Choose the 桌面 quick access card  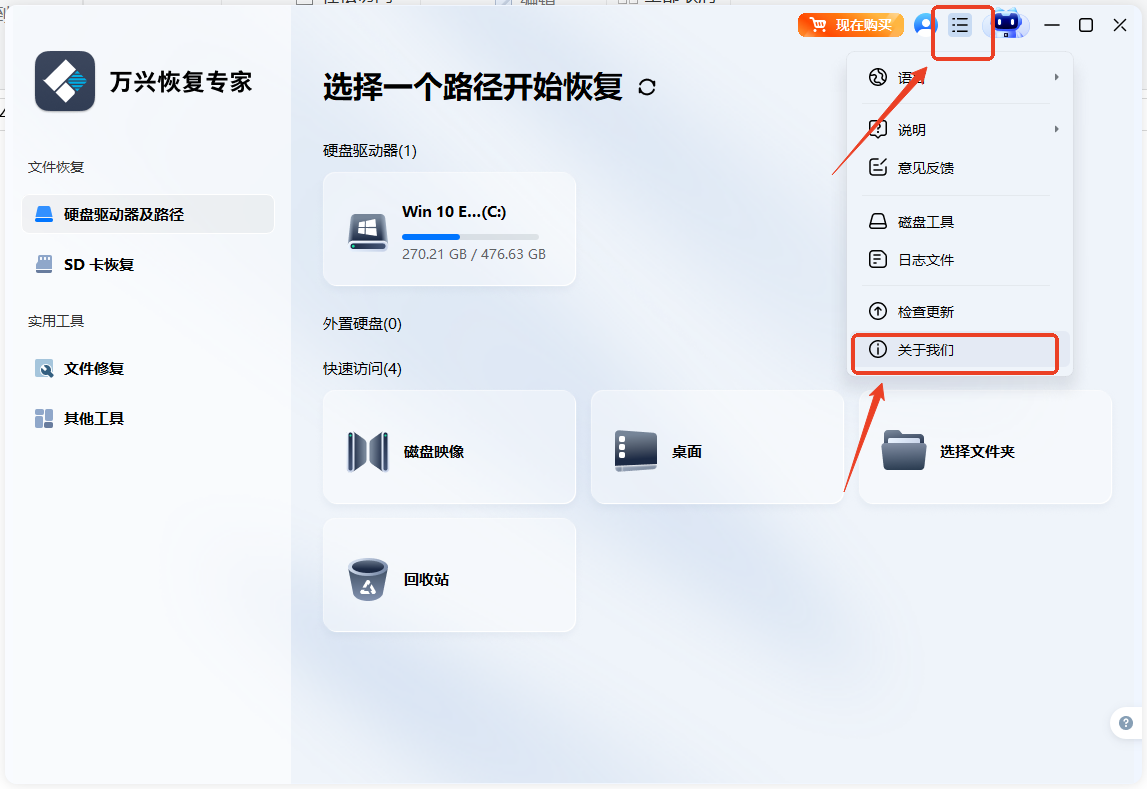718,447
